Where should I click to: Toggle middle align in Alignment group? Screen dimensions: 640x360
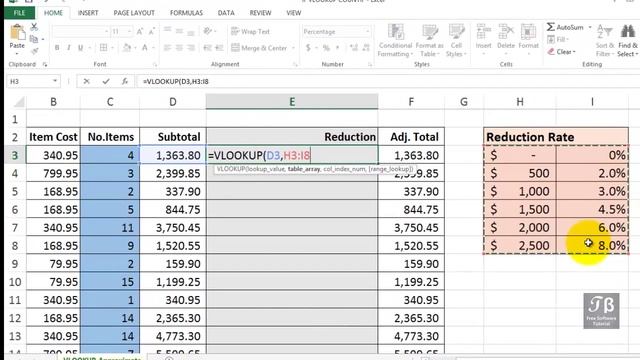[x=179, y=31]
